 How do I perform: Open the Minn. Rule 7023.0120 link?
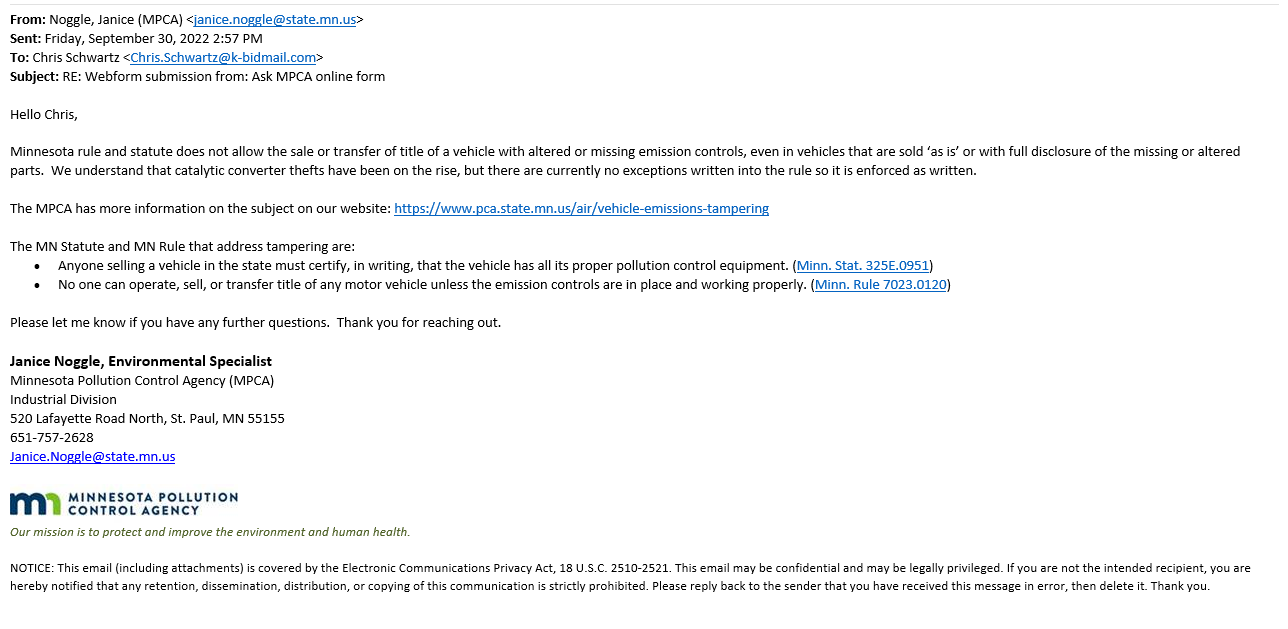[x=881, y=285]
